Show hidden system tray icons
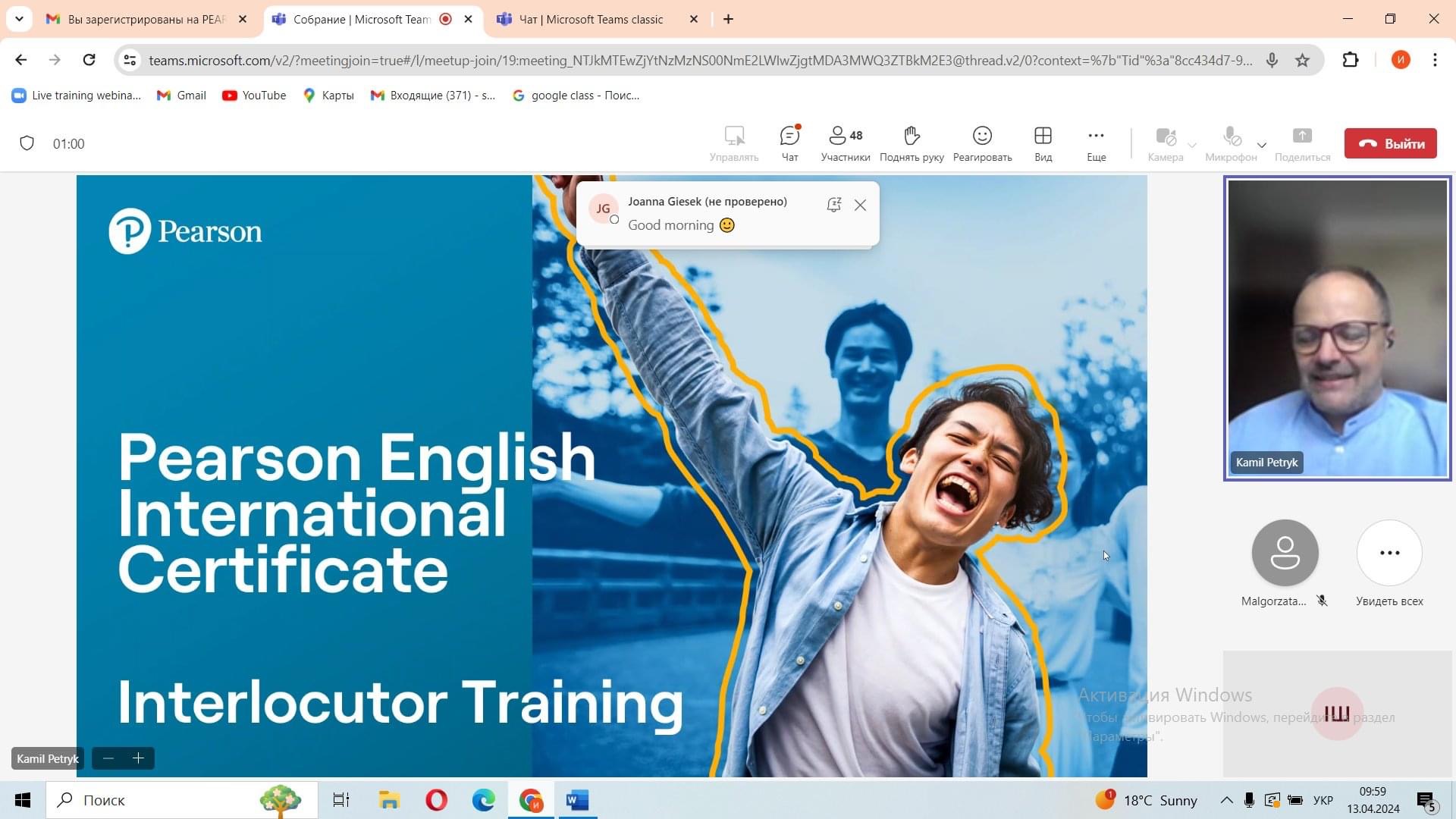The image size is (1456, 819). click(1226, 800)
